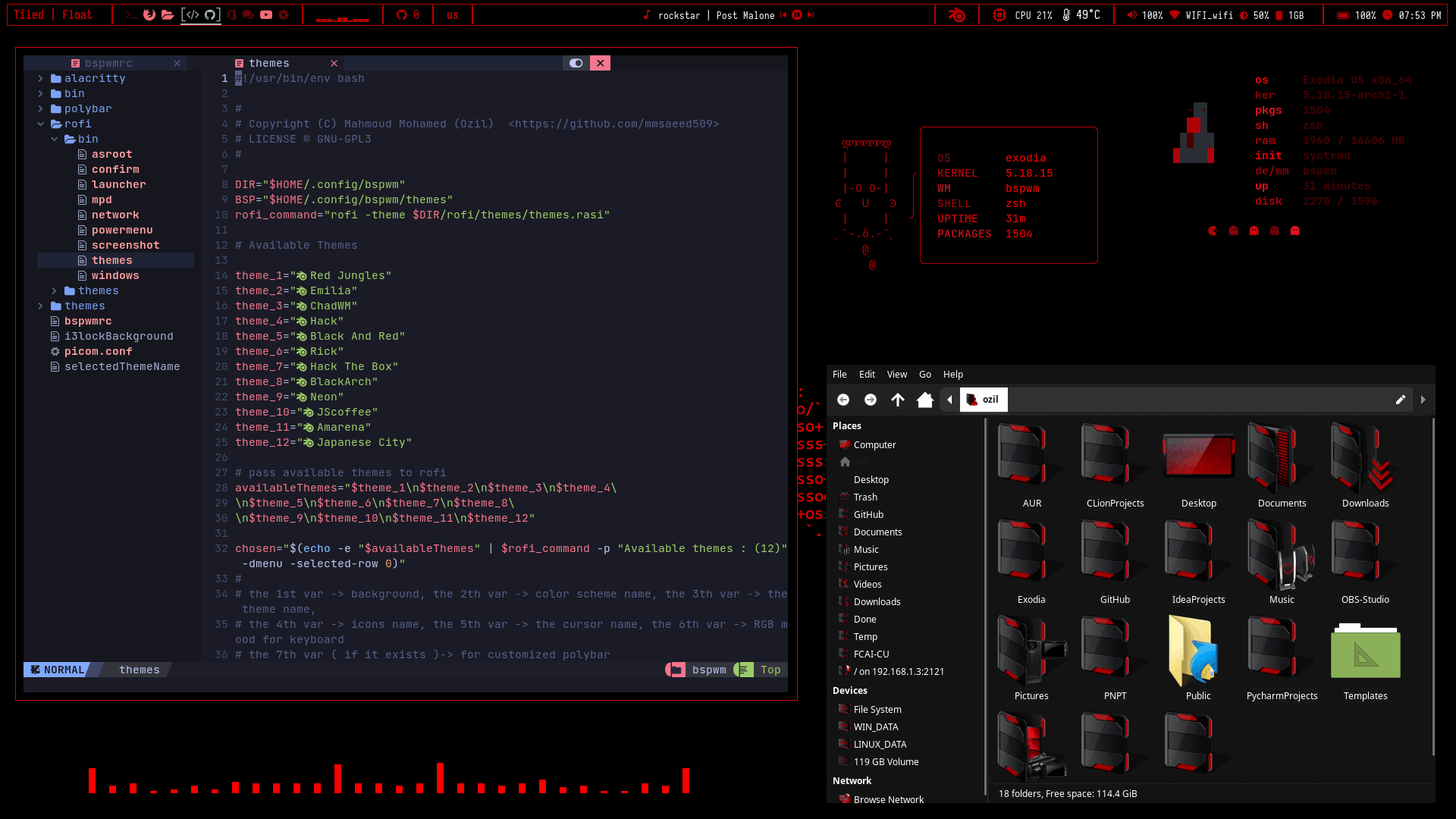Viewport: 1456px width, 819px height.
Task: Skip to next track in polybar
Action: pos(811,15)
